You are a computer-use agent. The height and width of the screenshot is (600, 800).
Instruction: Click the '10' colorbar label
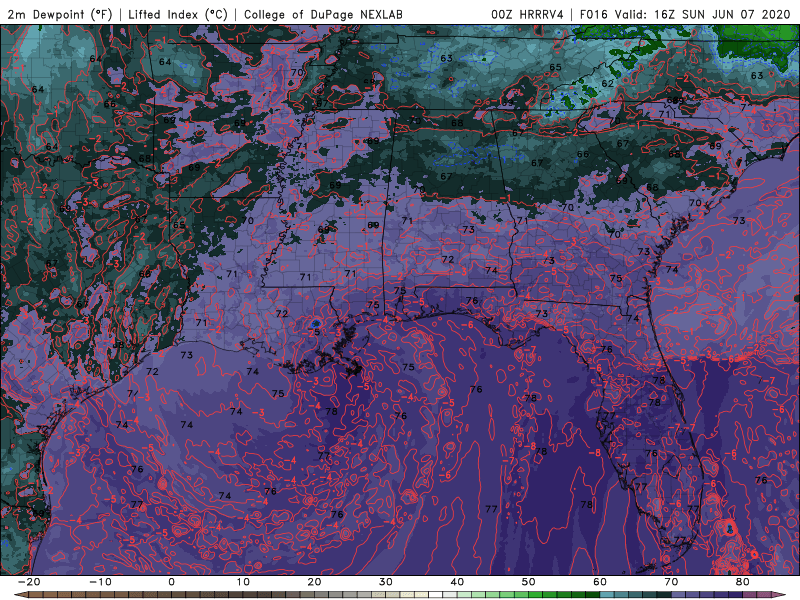(243, 582)
